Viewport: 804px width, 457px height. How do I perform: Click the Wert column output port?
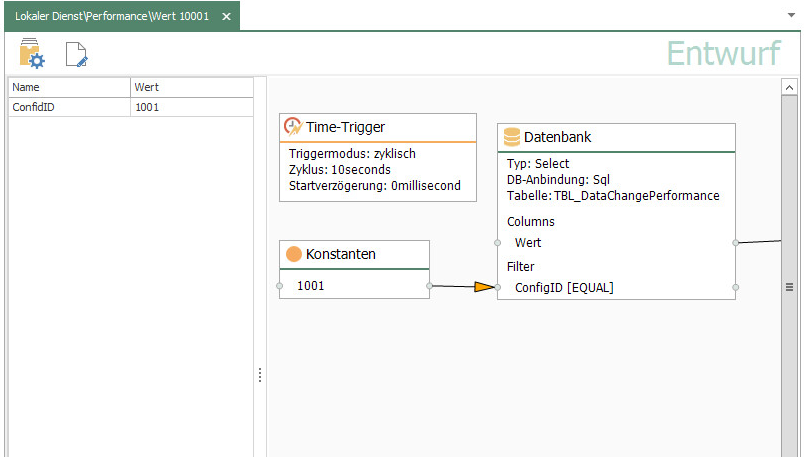coord(735,243)
